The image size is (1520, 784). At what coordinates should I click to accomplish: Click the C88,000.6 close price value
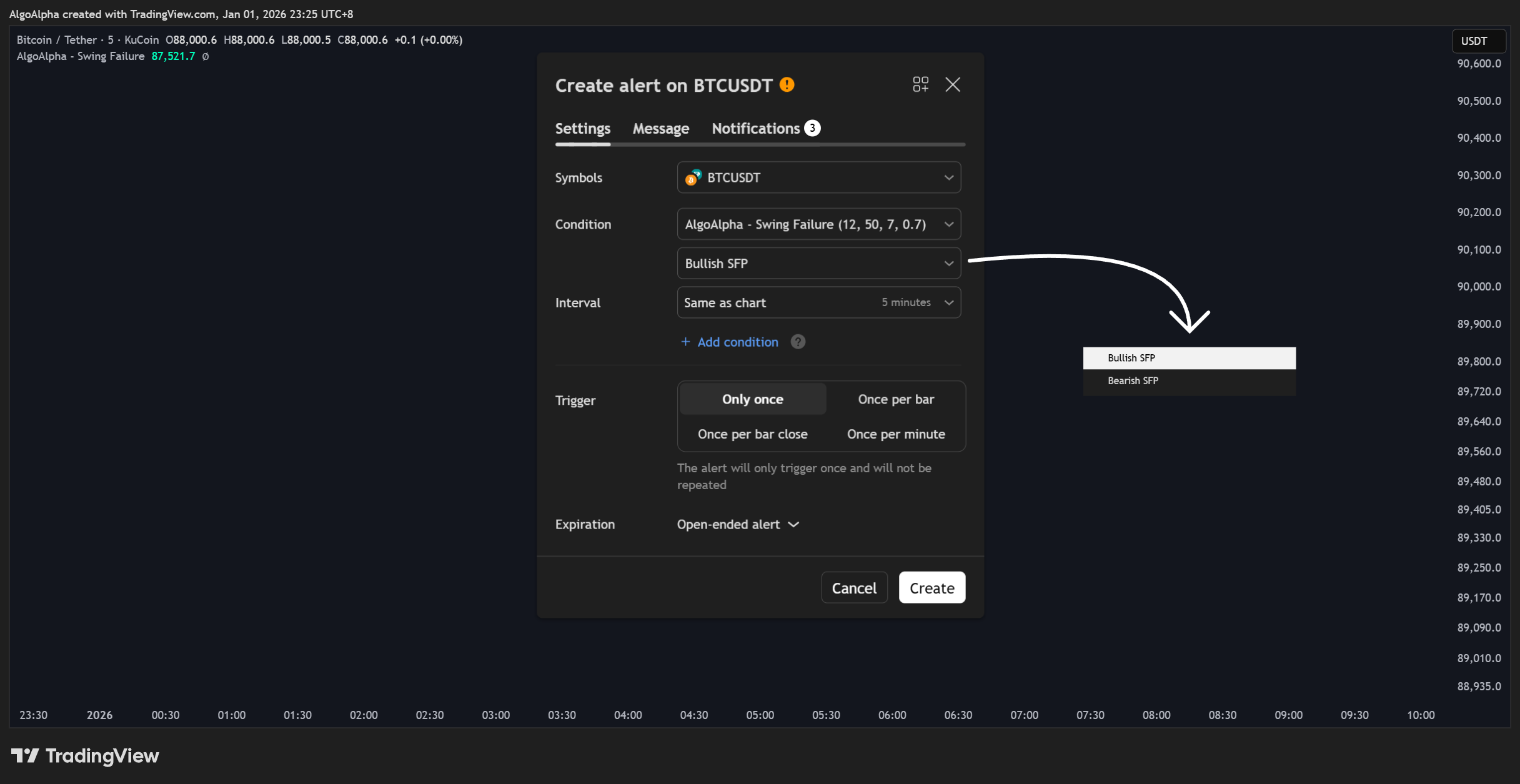(x=362, y=40)
